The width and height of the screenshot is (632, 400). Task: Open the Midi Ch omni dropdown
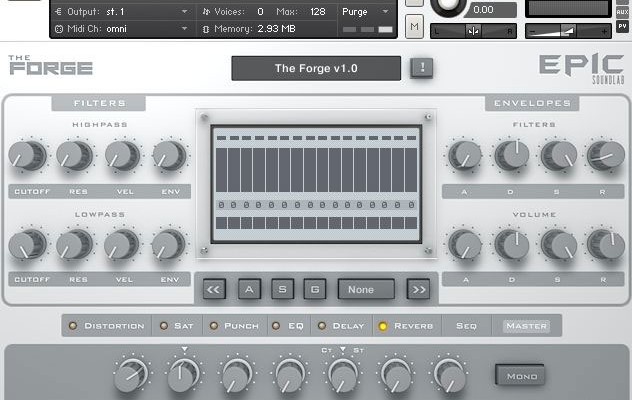point(121,28)
